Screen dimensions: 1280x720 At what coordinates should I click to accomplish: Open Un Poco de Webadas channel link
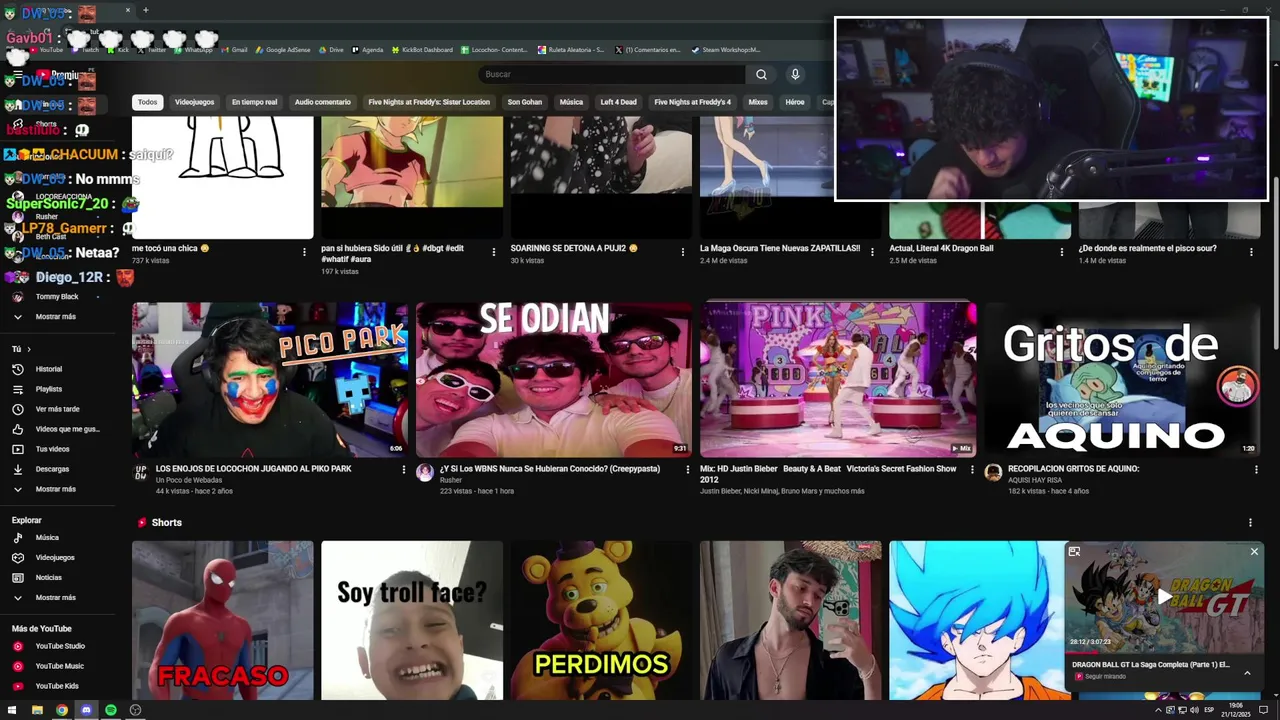(189, 480)
